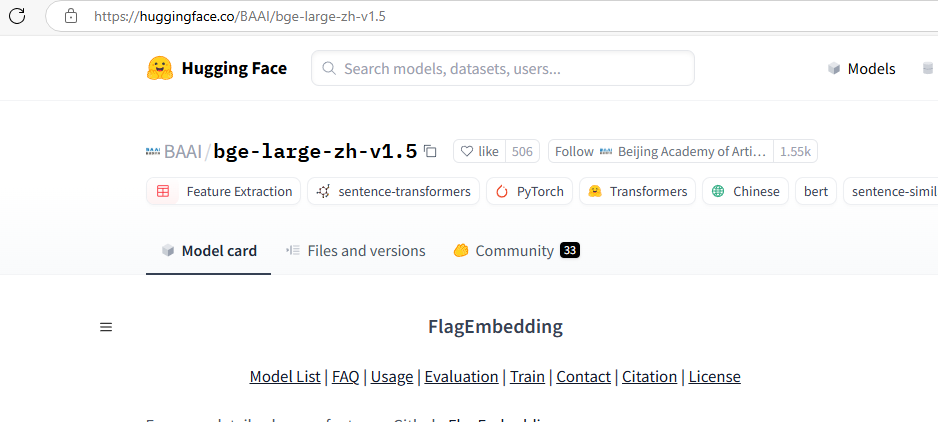
Task: Open the table of contents hamburger icon
Action: click(x=106, y=327)
